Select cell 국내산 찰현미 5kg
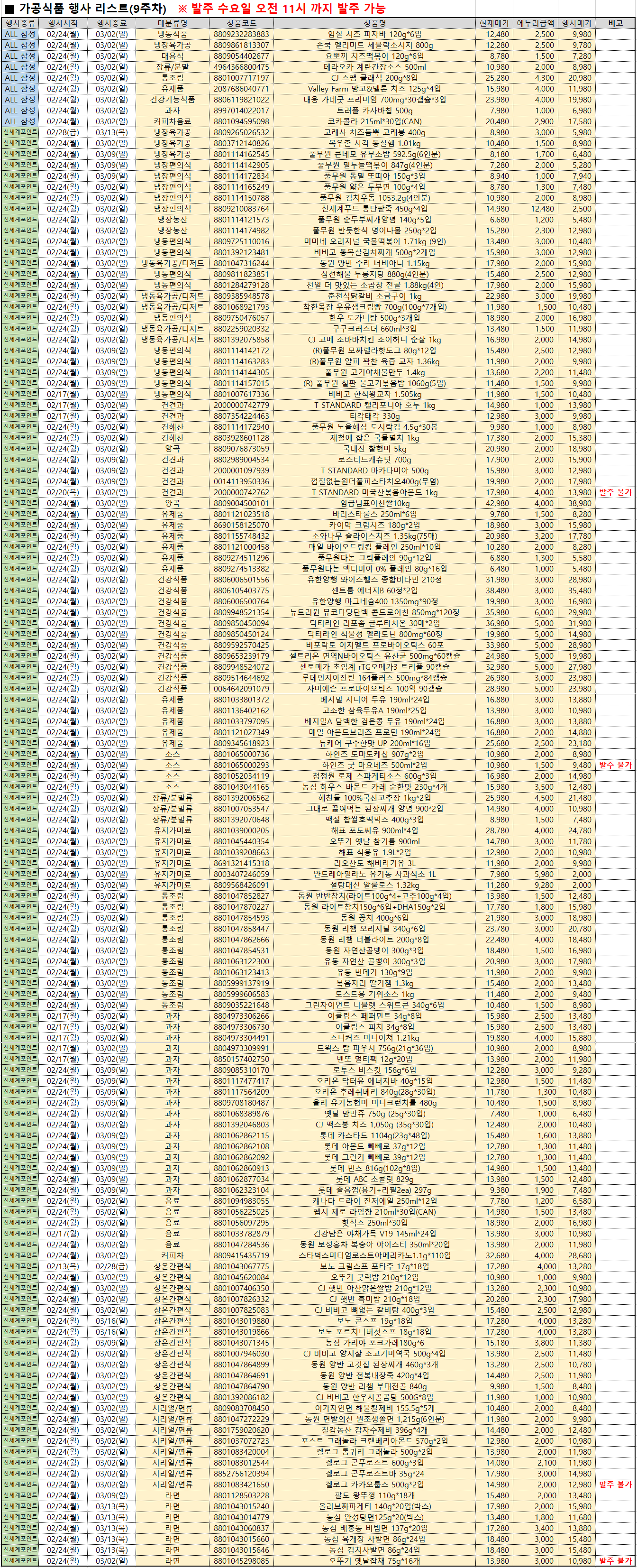The width and height of the screenshot is (637, 1568). 375,449
